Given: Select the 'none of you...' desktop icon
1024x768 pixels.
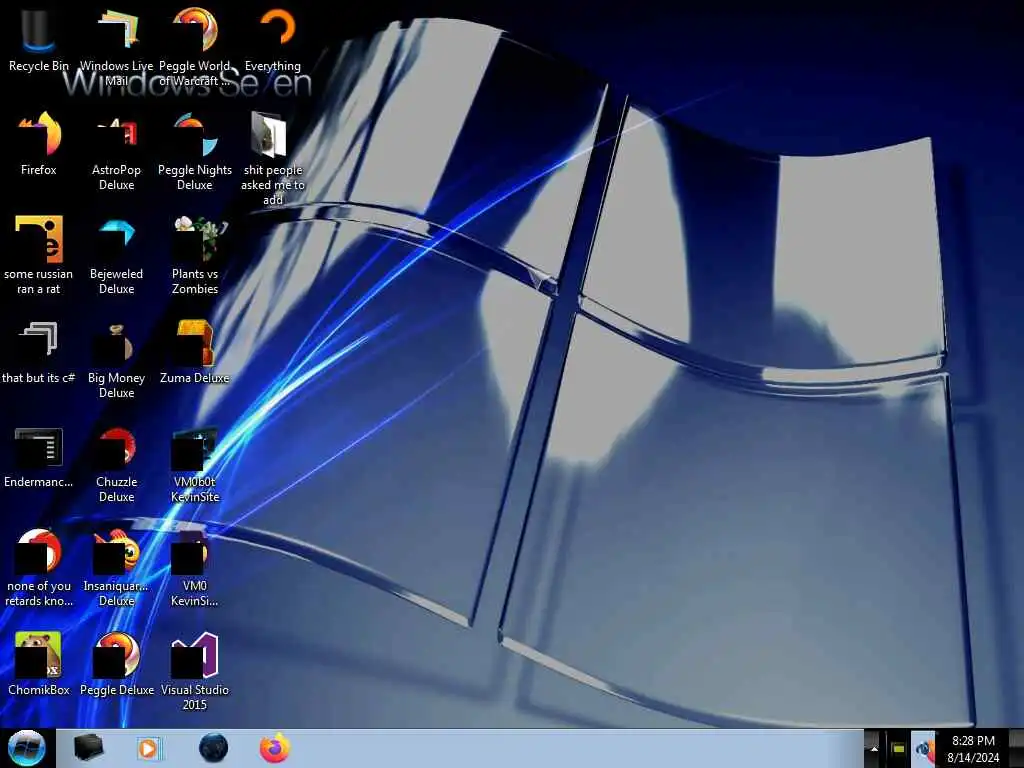Looking at the screenshot, I should pos(39,567).
